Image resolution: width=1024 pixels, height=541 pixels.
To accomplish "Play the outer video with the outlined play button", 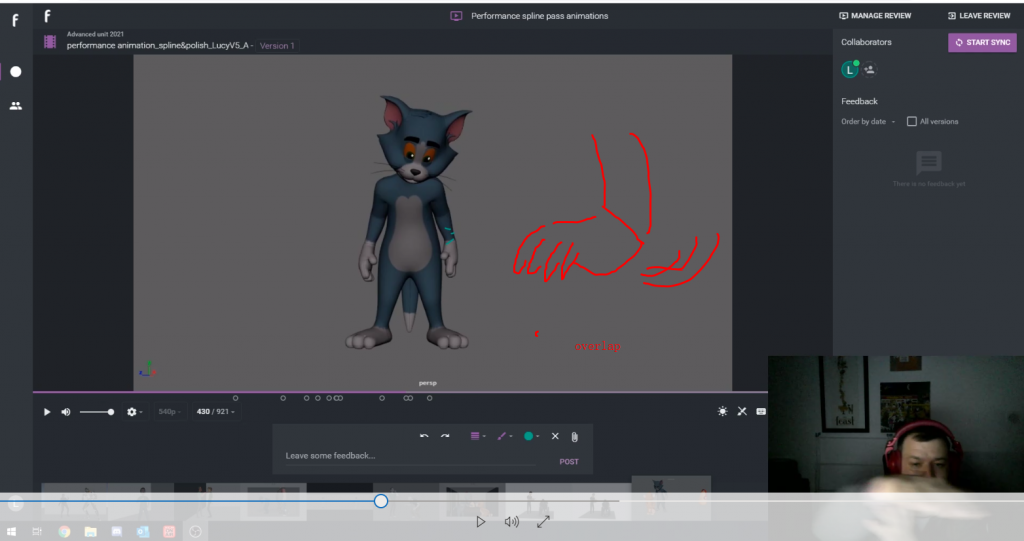I will click(x=481, y=521).
